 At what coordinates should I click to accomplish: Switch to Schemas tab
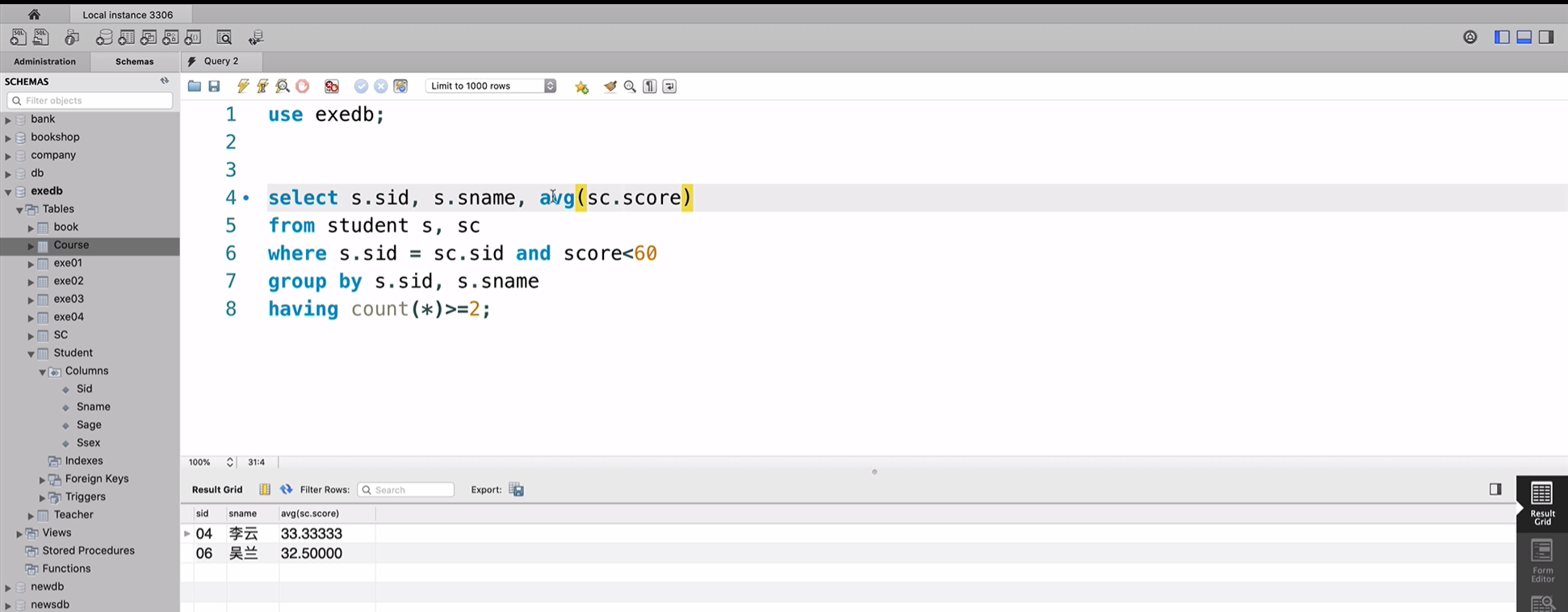coord(134,61)
